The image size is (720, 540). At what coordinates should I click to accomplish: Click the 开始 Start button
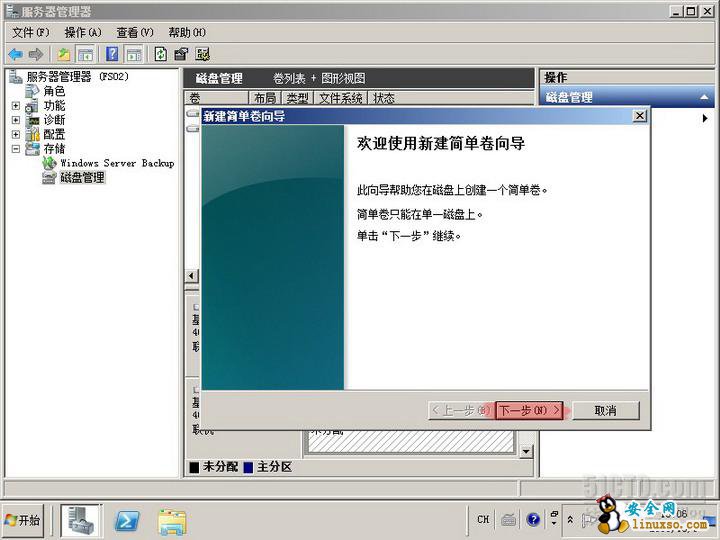point(24,520)
